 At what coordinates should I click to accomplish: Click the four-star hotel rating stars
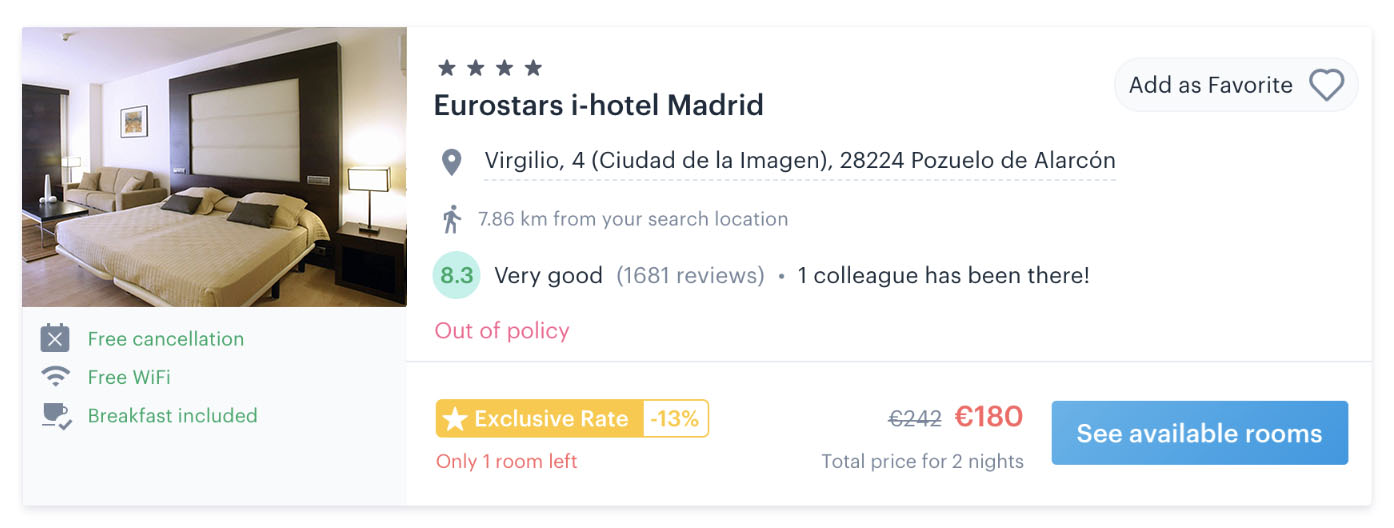point(490,68)
